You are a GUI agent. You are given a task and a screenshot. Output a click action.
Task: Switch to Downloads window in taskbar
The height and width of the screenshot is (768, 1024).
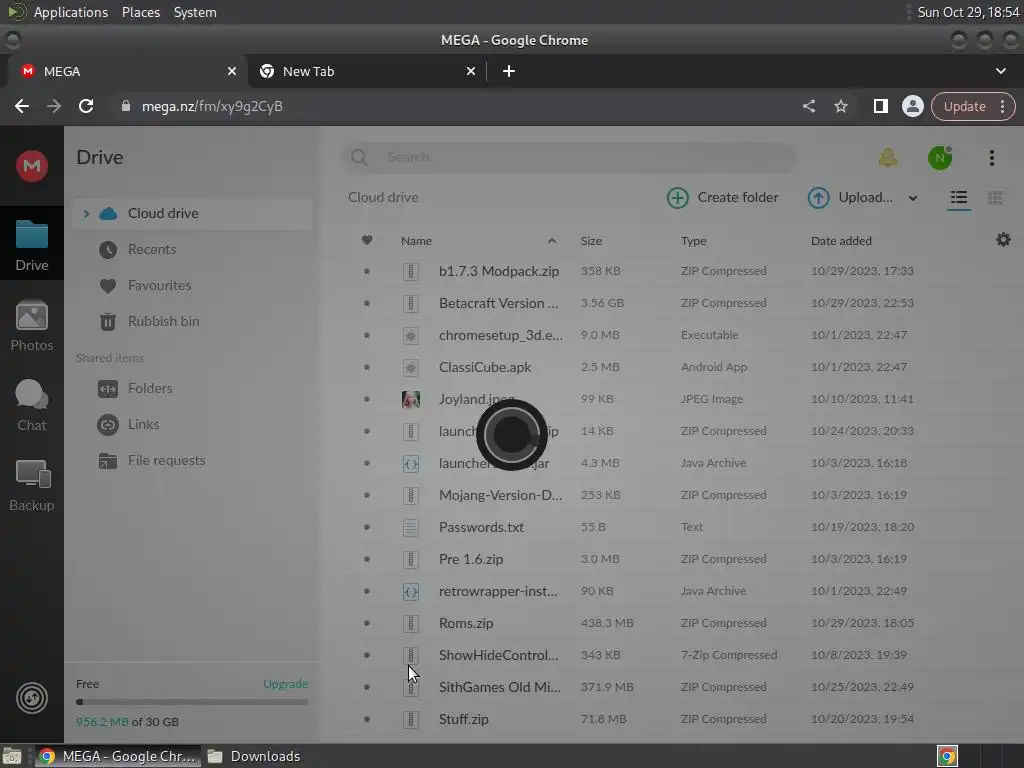[x=255, y=756]
